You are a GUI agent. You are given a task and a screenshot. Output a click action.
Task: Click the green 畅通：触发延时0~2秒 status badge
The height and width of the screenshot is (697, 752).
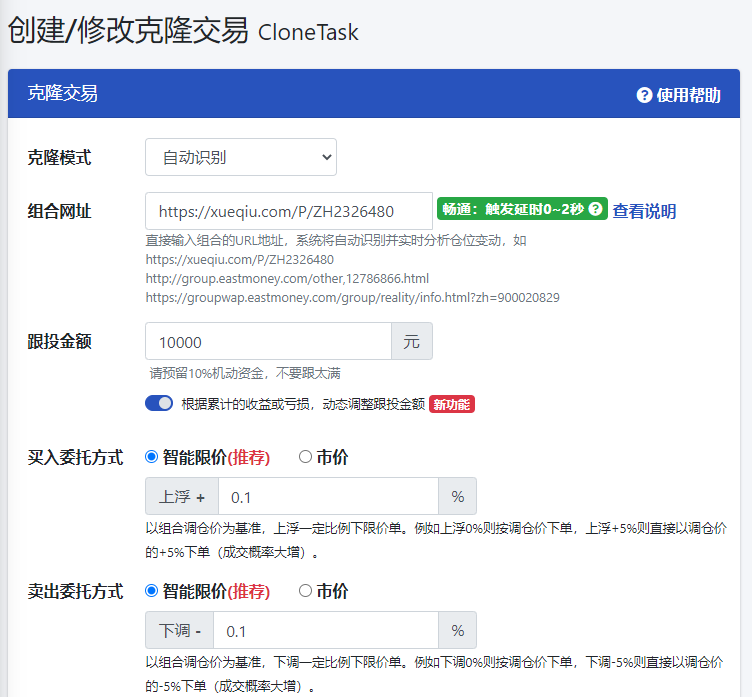[x=522, y=209]
